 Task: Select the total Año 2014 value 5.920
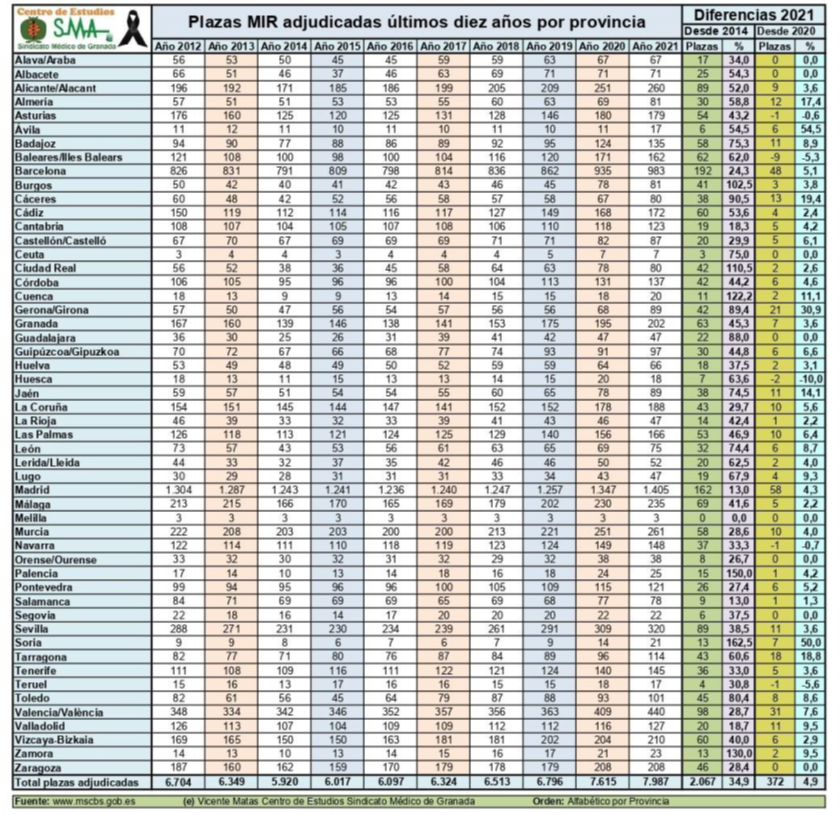coord(285,782)
